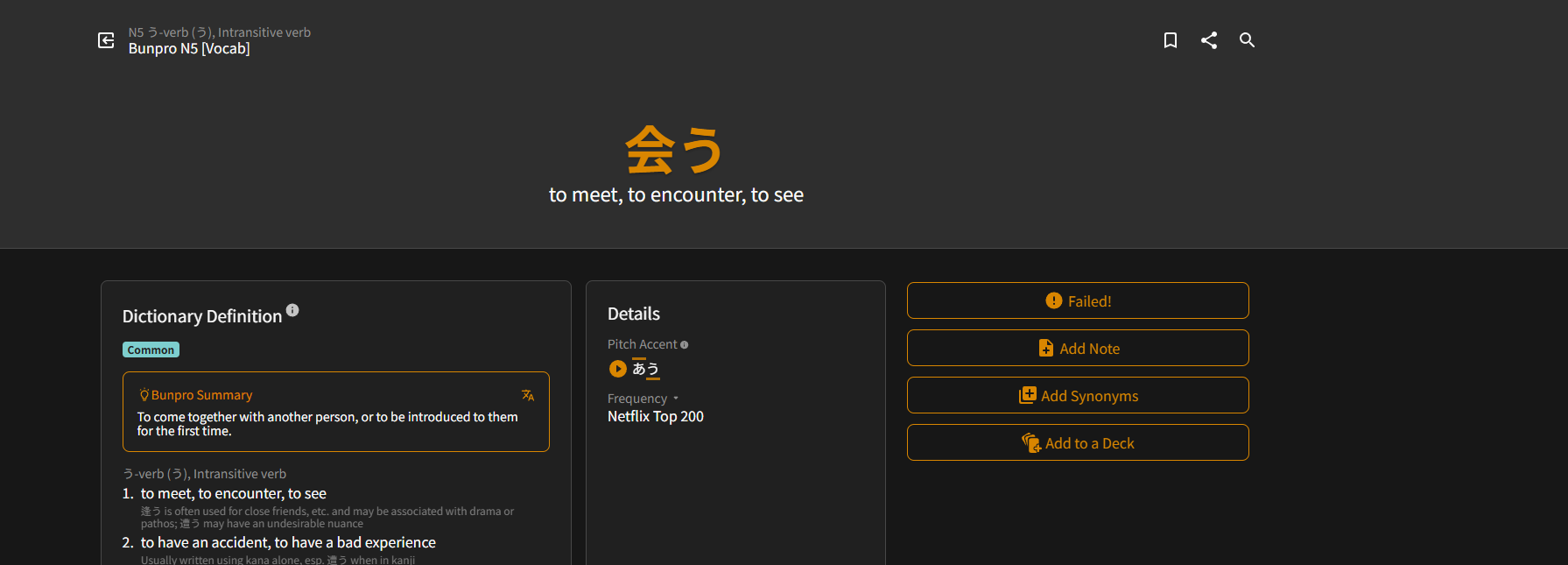Open the Bunpro N5 [Vocab] deck link
The height and width of the screenshot is (565, 1568).
189,49
